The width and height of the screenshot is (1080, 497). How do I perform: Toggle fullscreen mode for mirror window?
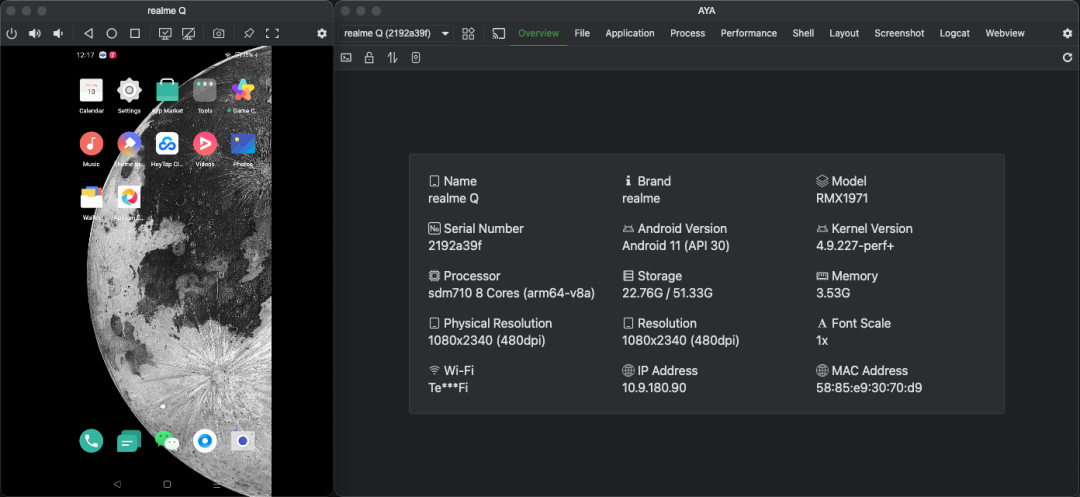coord(272,33)
